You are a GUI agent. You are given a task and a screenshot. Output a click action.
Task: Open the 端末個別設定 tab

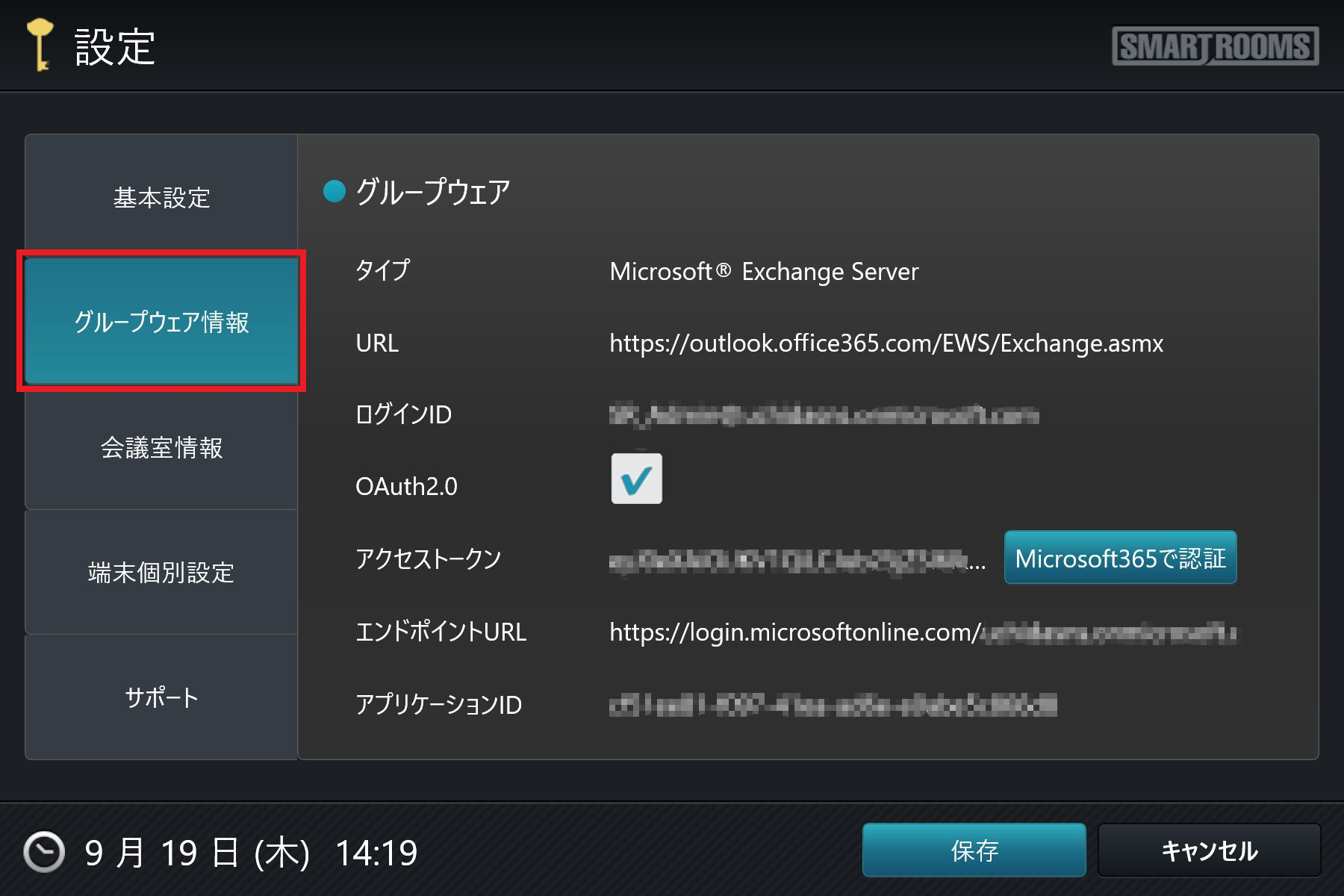click(x=161, y=573)
